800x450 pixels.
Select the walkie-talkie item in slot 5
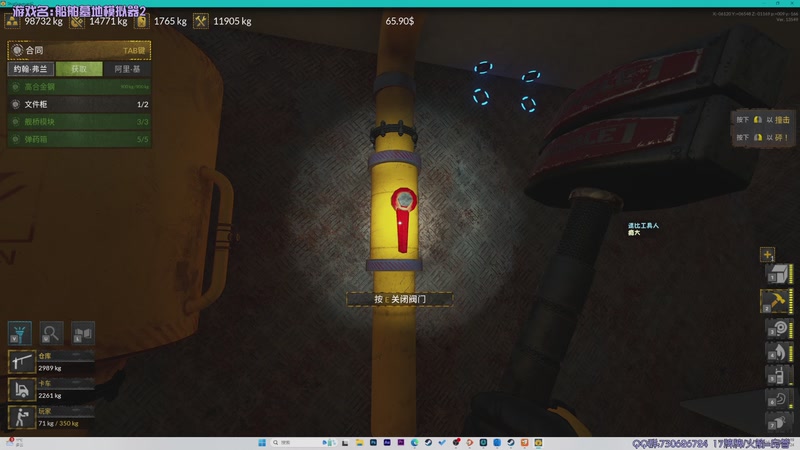779,376
